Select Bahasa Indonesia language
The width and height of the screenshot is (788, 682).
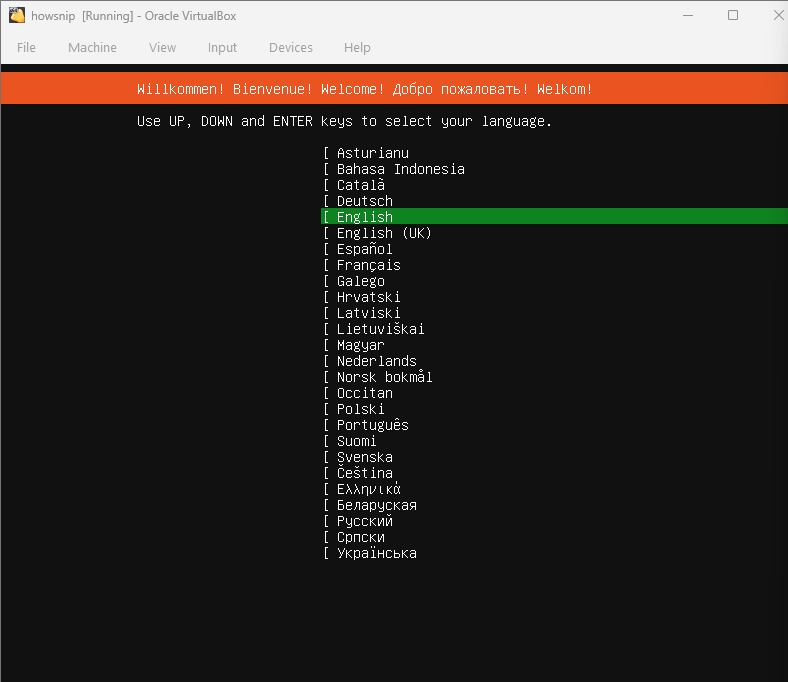[x=401, y=169]
